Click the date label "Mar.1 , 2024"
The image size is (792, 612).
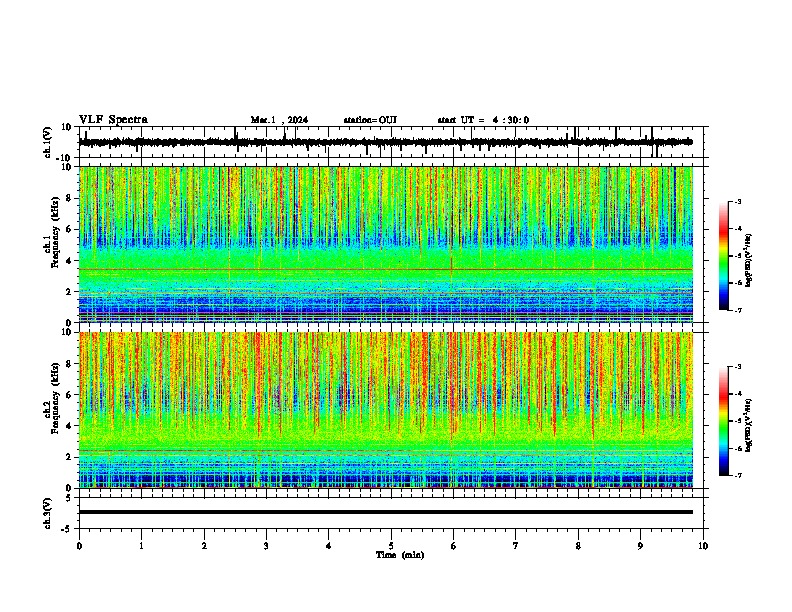279,120
